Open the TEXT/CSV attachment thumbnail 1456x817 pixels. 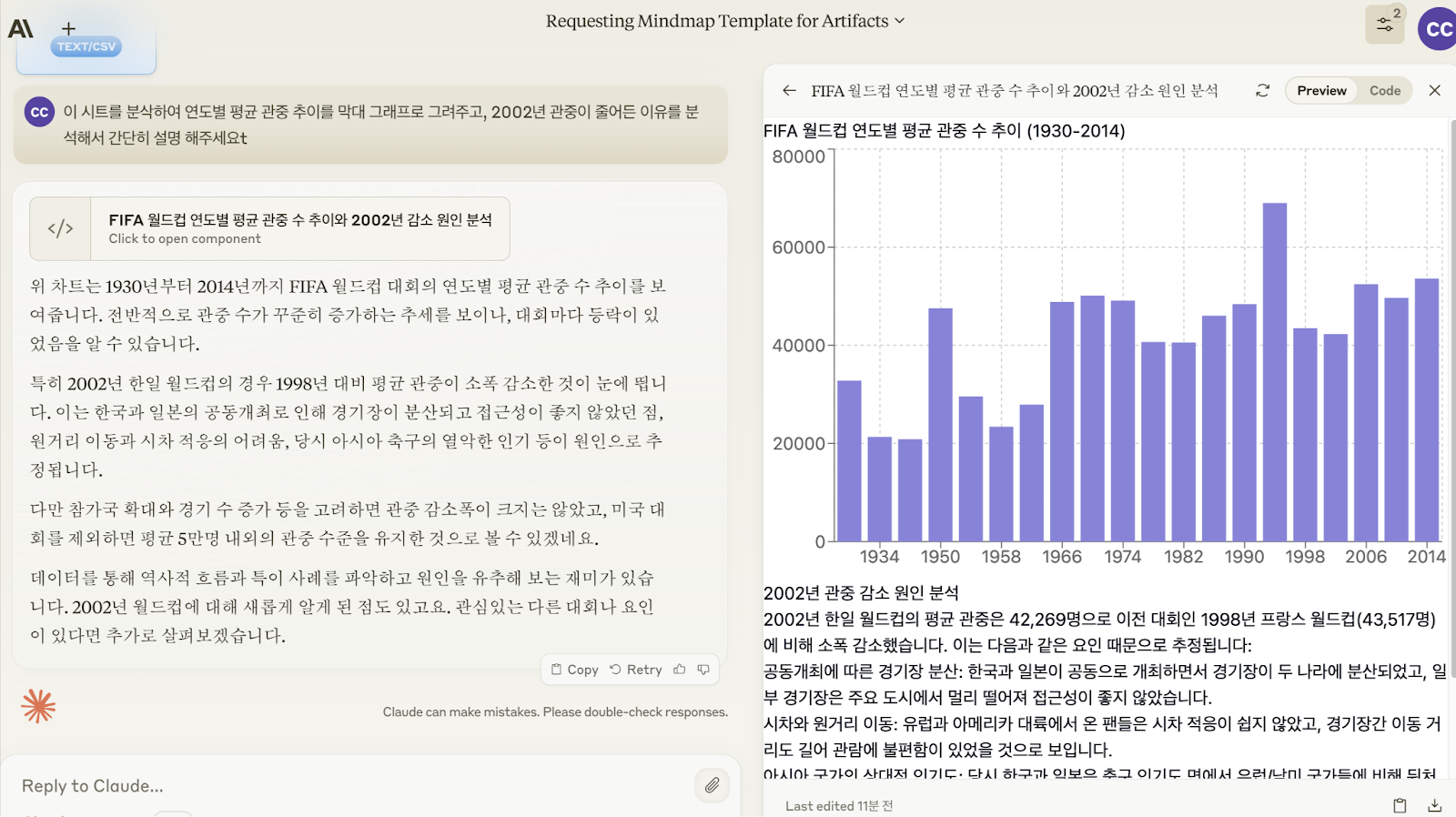coord(86,45)
